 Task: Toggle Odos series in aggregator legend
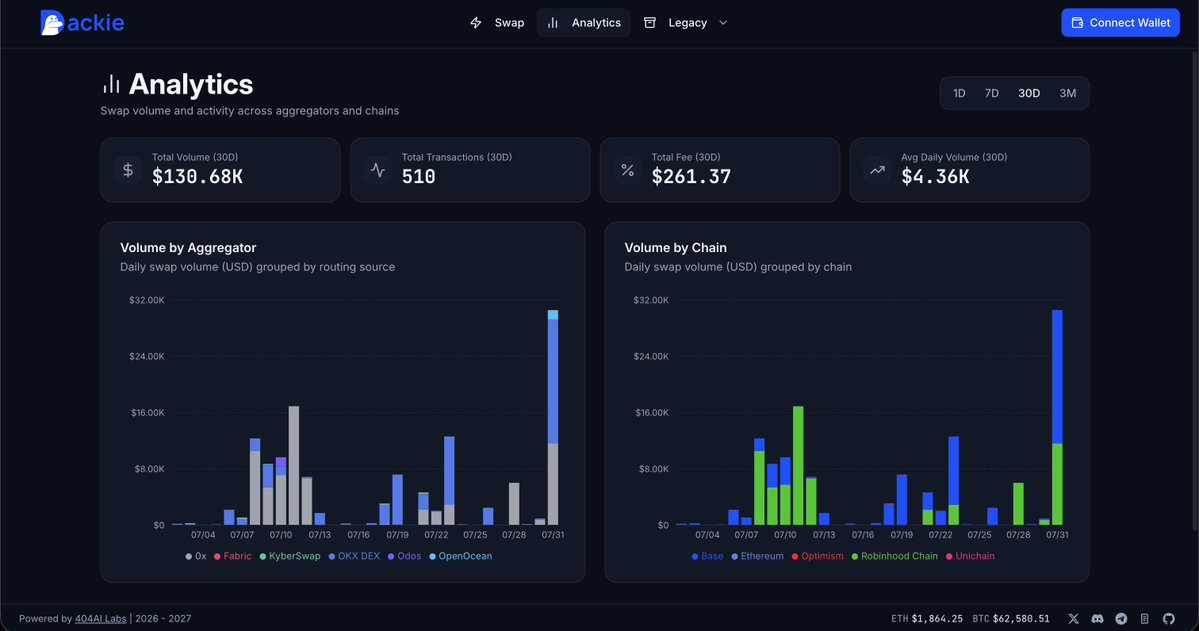pos(405,556)
